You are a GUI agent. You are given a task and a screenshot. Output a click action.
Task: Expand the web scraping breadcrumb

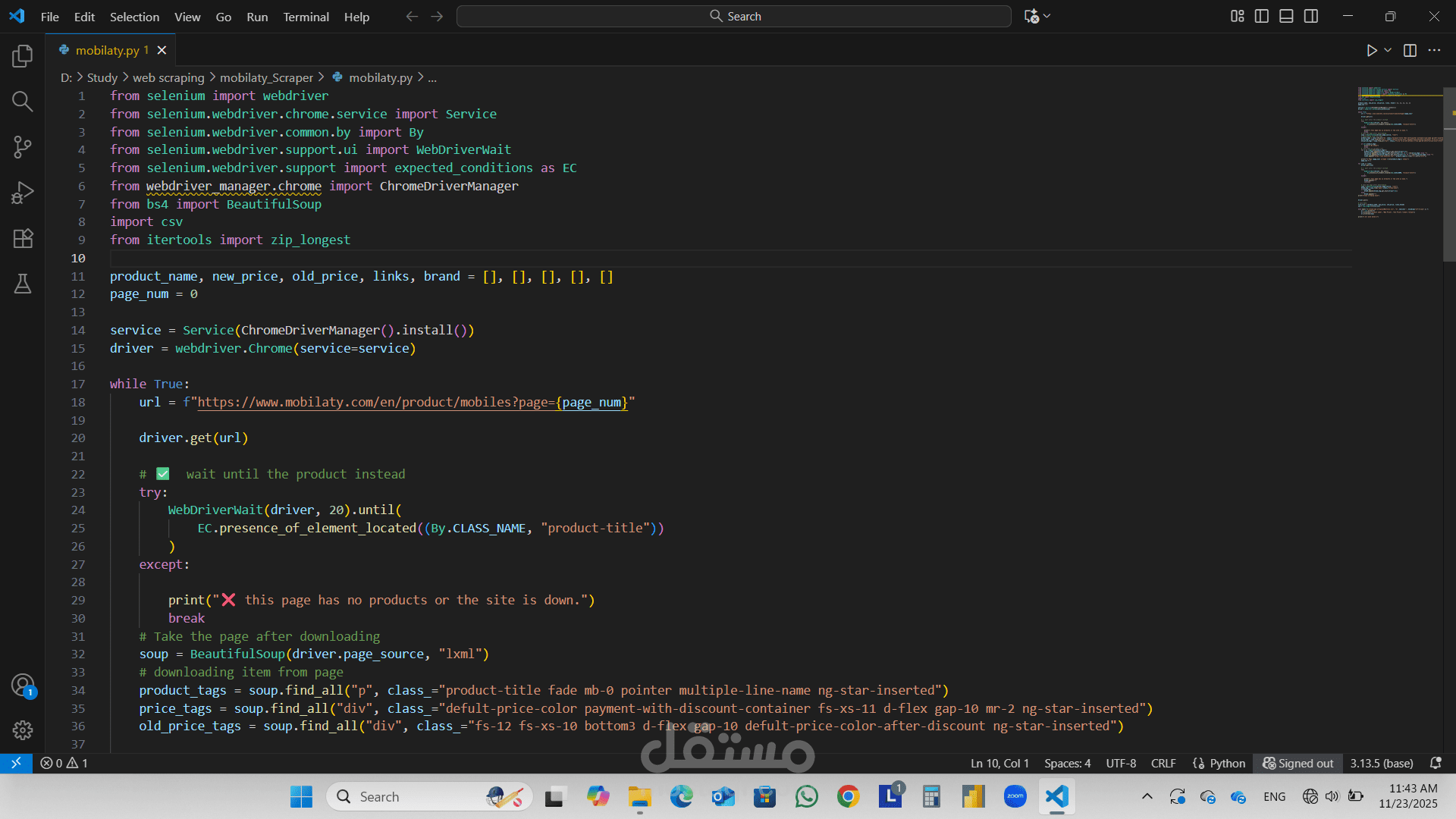coord(168,77)
